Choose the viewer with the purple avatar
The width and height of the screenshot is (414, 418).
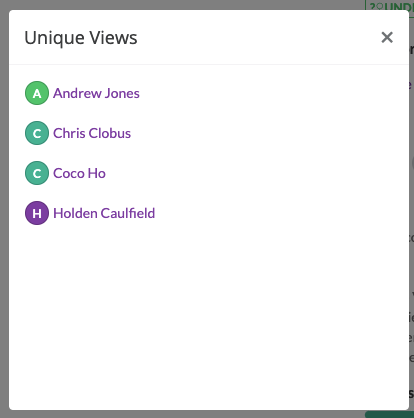click(x=104, y=213)
